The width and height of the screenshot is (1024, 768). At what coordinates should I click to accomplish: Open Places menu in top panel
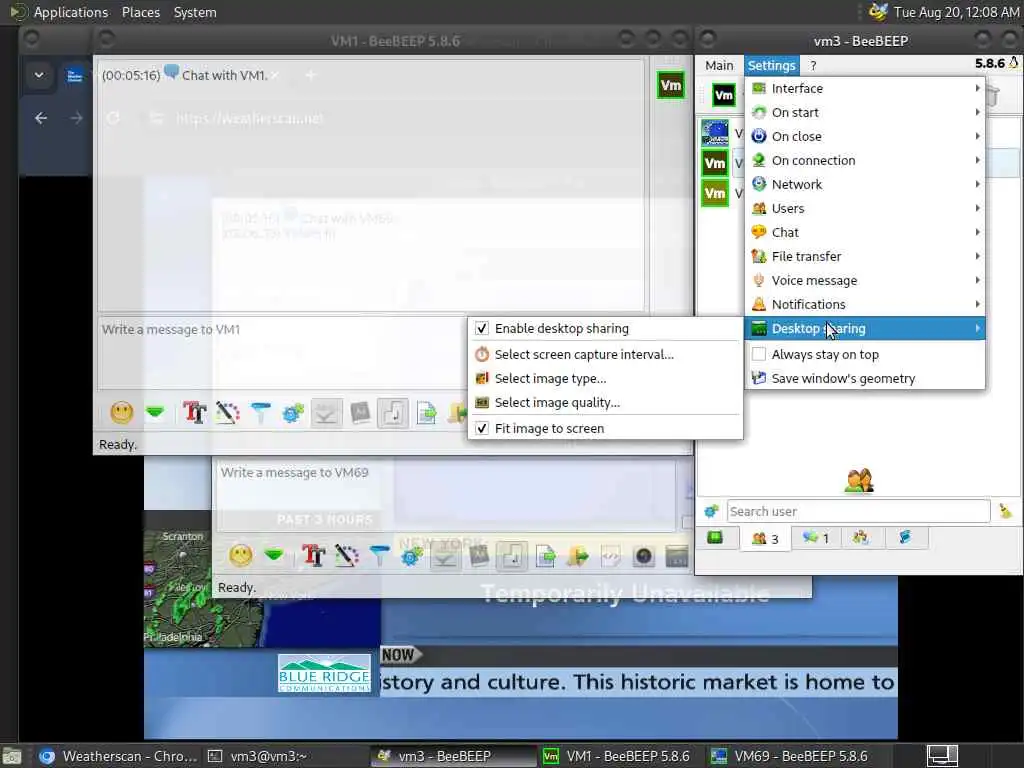point(140,12)
